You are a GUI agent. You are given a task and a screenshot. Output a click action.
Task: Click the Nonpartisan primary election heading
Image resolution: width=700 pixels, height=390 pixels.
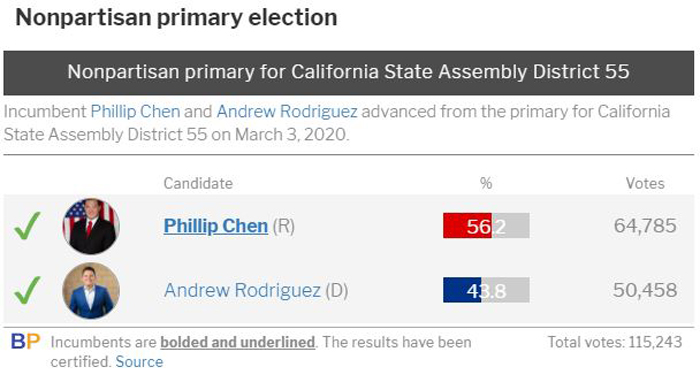[176, 18]
